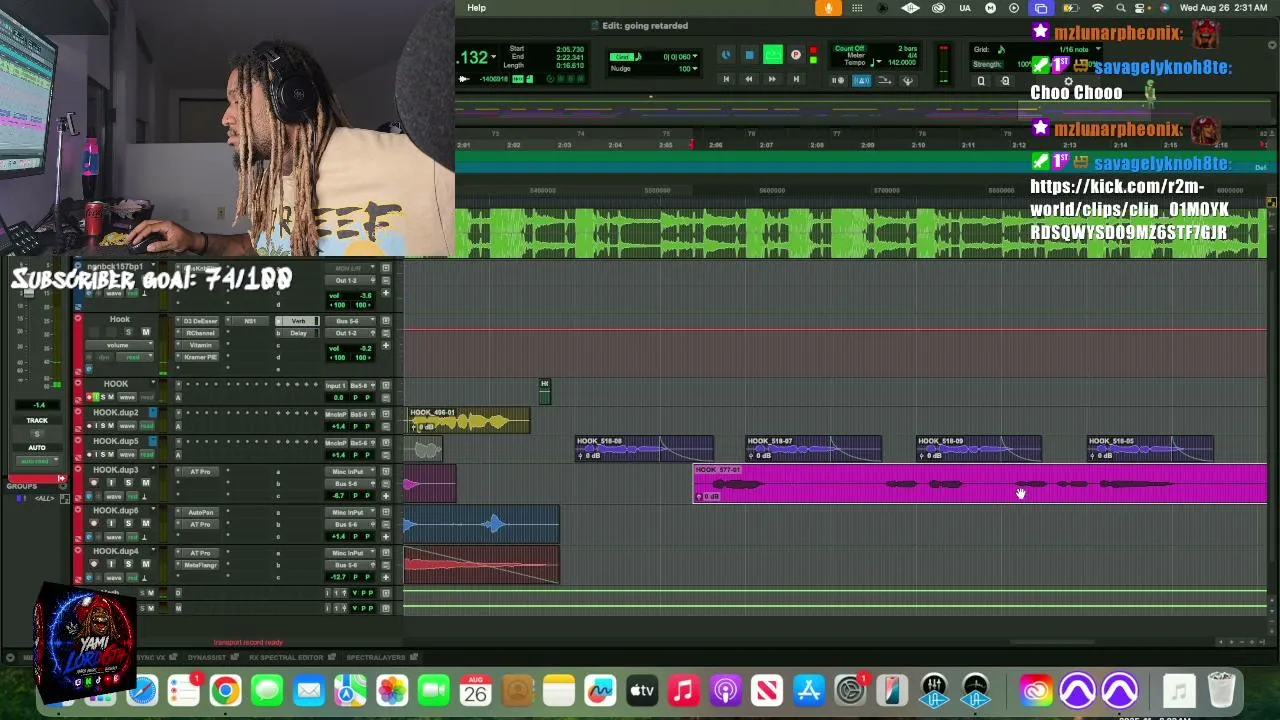
Task: Toggle Count Off in transport
Action: (x=850, y=48)
